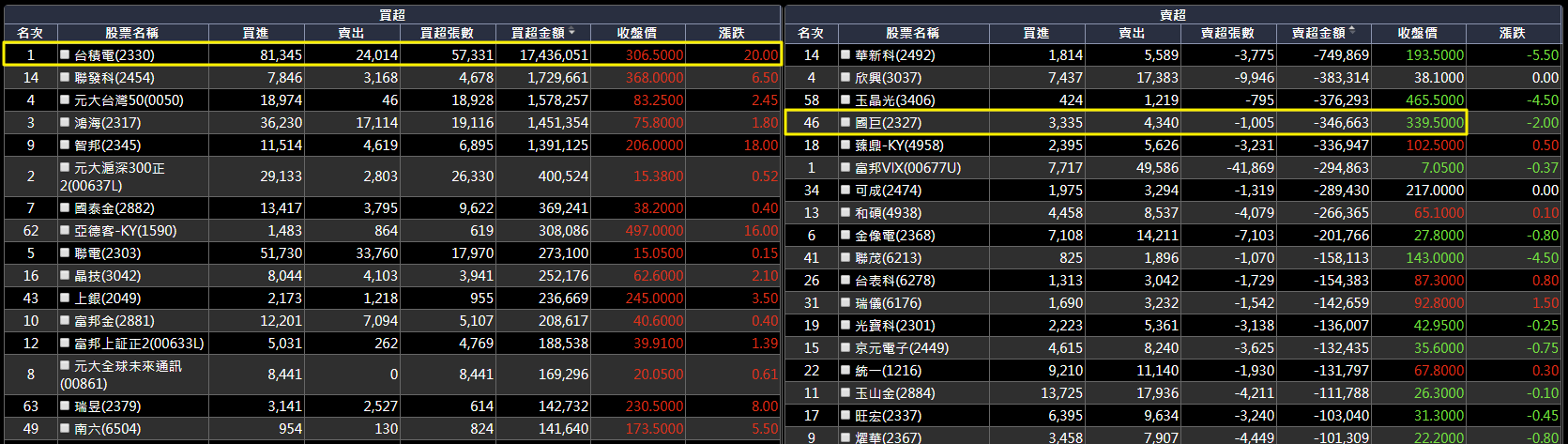Click net-sell amount -749,869
The width and height of the screenshot is (1568, 444).
pyautogui.click(x=1341, y=55)
